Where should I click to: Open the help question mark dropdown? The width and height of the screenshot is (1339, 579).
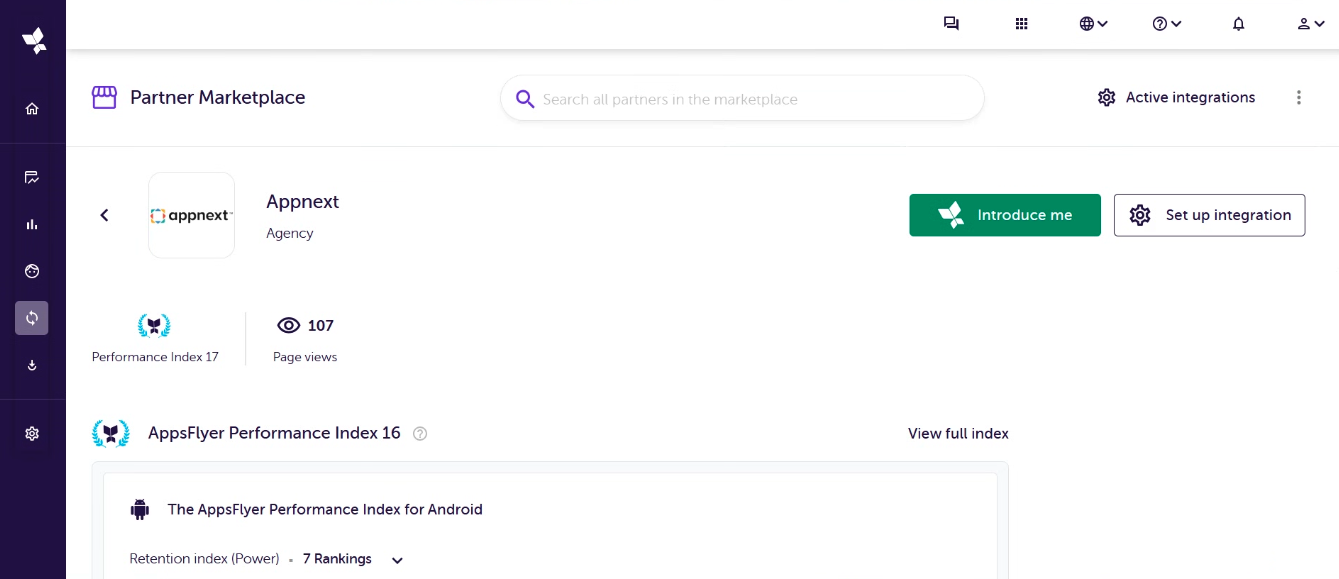[1167, 24]
